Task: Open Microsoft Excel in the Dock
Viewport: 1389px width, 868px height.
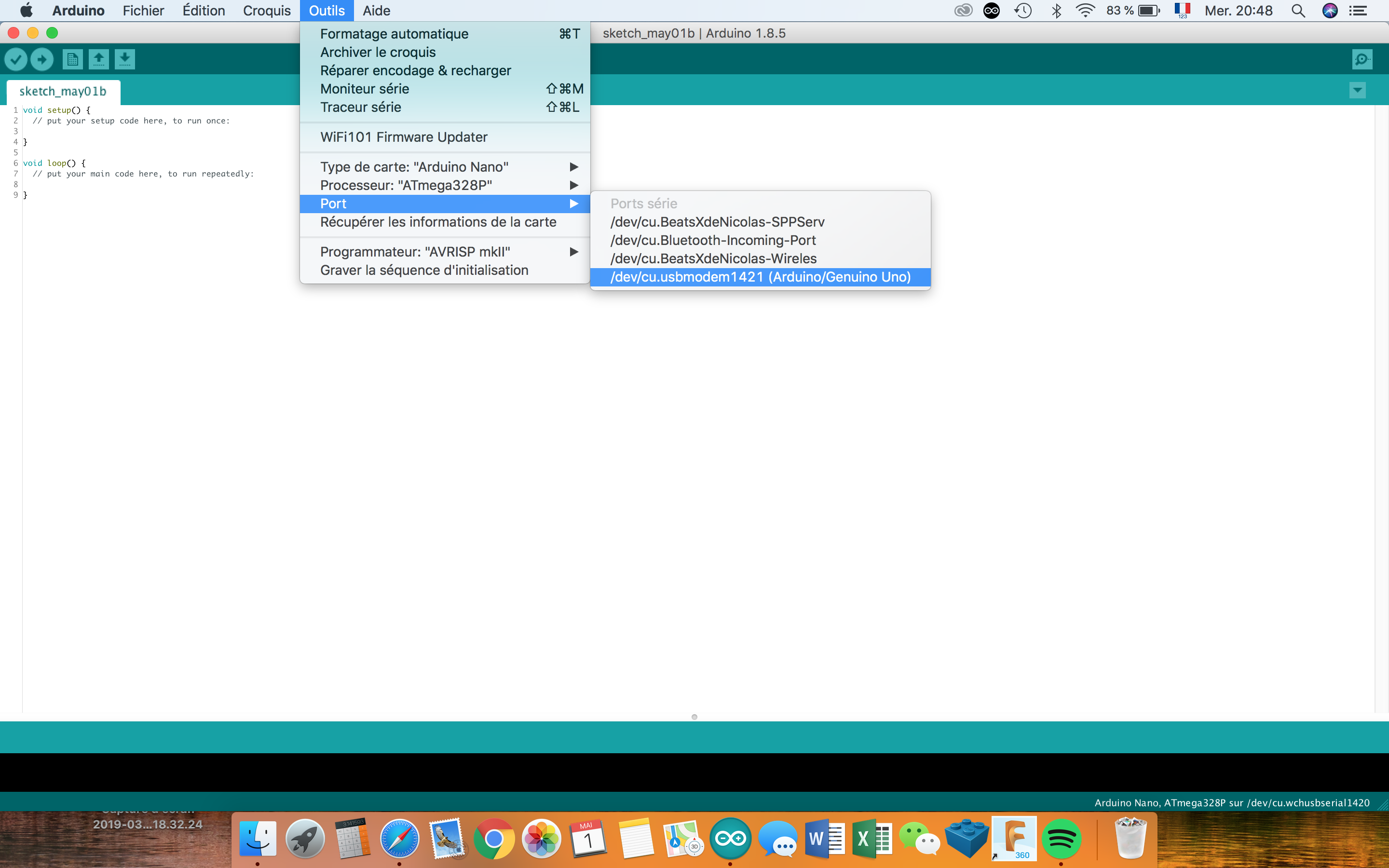Action: pyautogui.click(x=872, y=839)
